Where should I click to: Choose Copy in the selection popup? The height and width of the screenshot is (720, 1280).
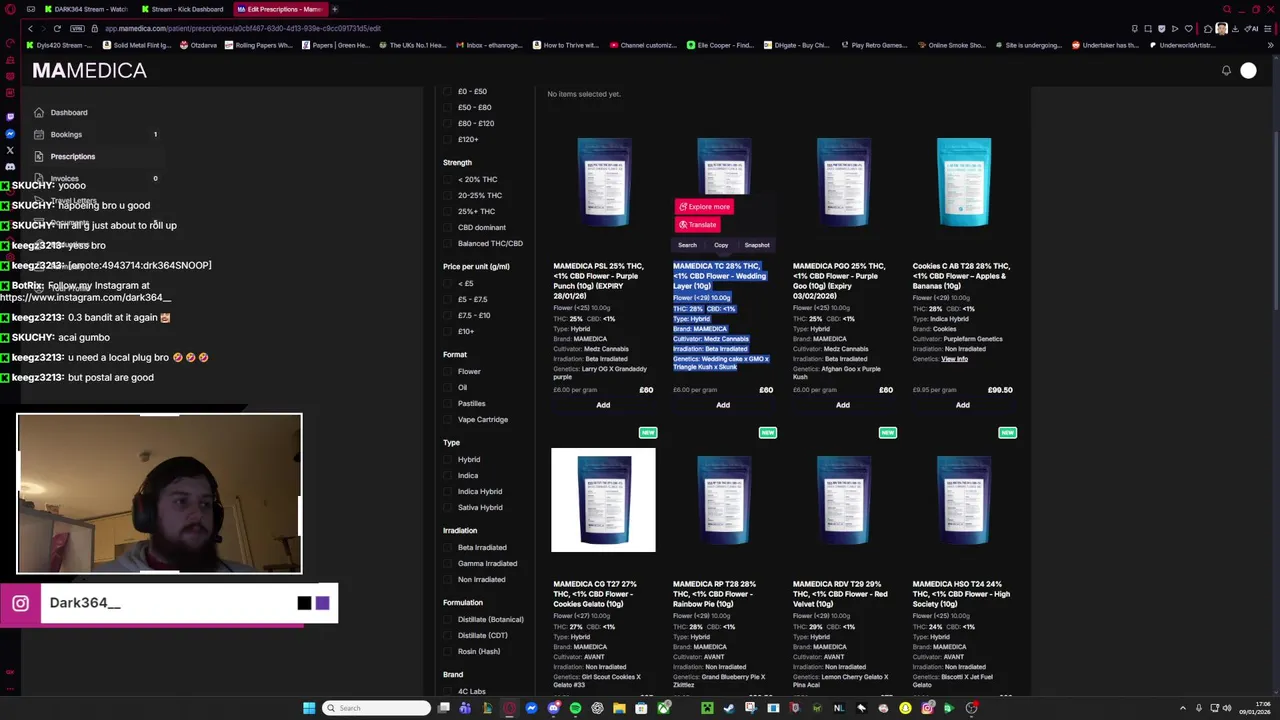click(721, 245)
